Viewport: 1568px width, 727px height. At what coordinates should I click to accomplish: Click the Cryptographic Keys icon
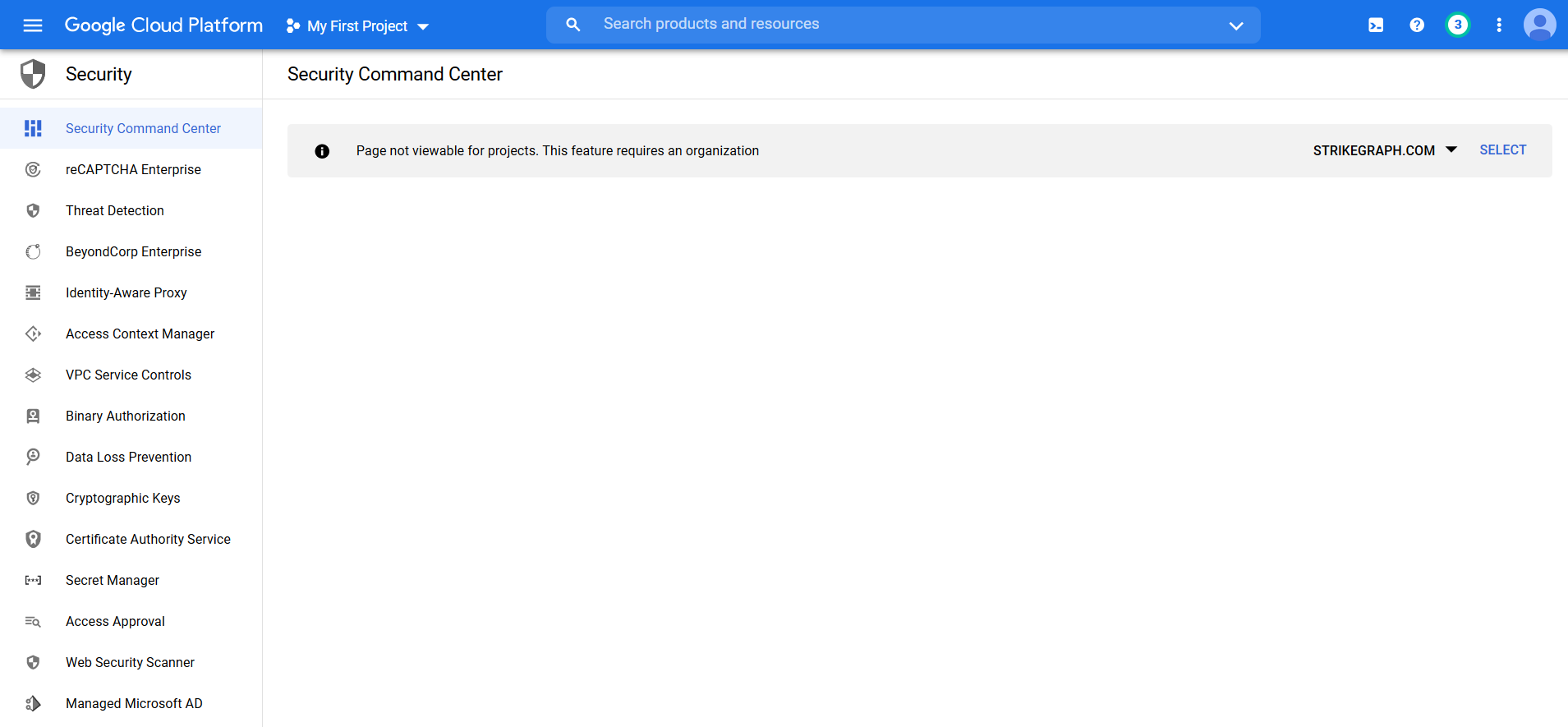[x=33, y=498]
